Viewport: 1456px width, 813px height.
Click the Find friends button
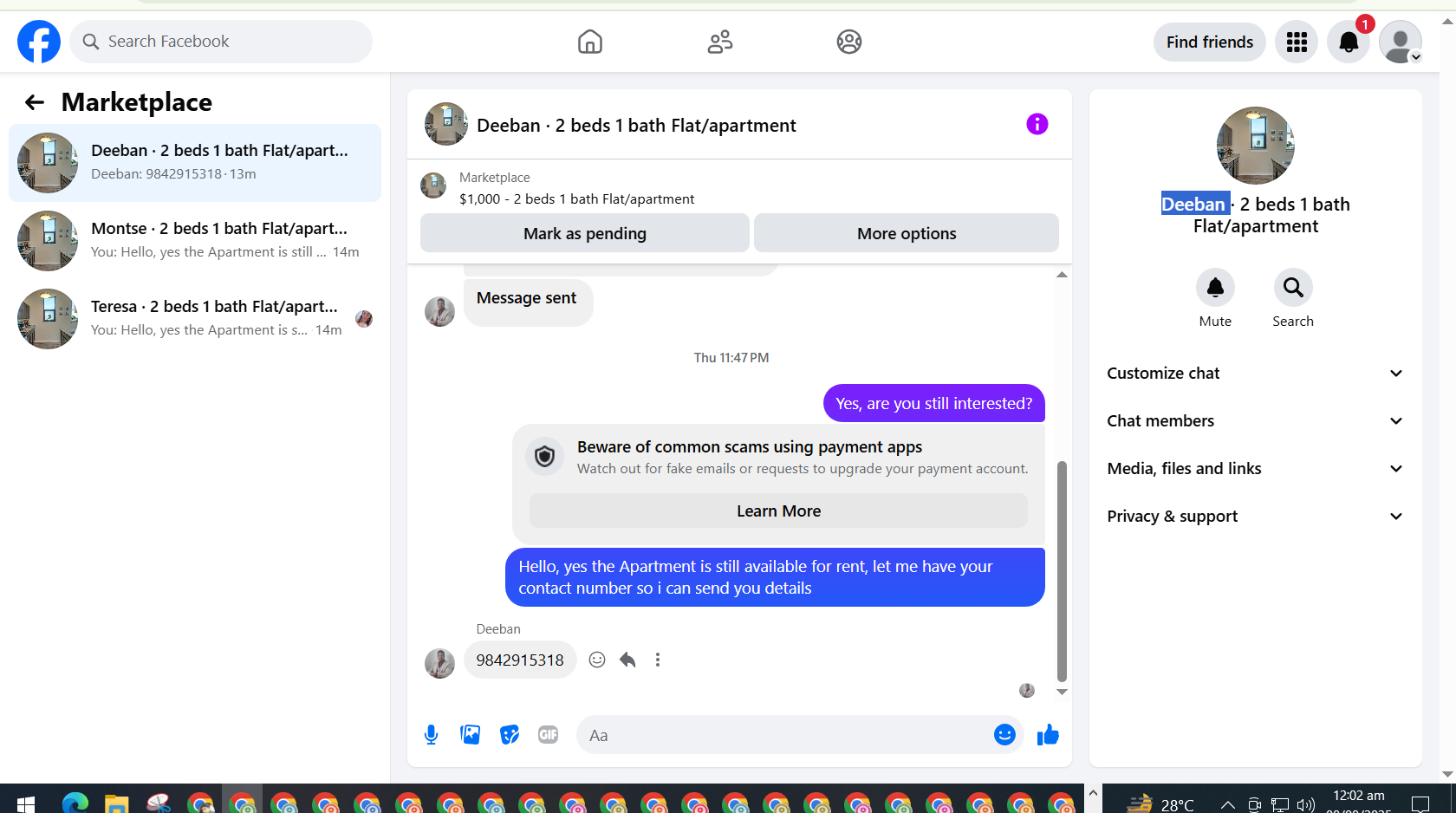tap(1210, 42)
